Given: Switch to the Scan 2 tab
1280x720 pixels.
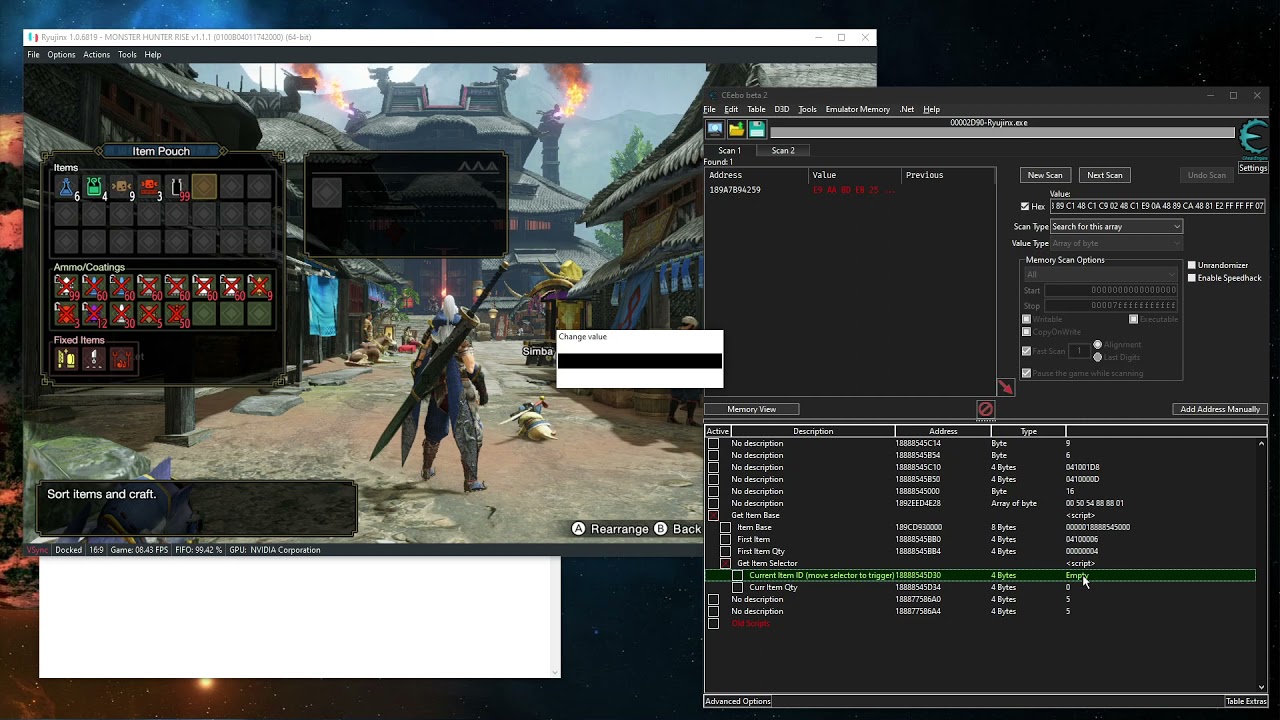Looking at the screenshot, I should (x=783, y=151).
